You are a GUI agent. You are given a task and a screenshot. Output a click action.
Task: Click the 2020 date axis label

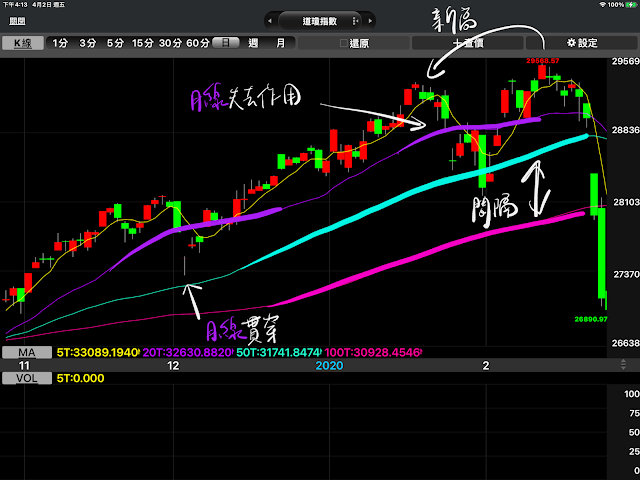point(329,365)
